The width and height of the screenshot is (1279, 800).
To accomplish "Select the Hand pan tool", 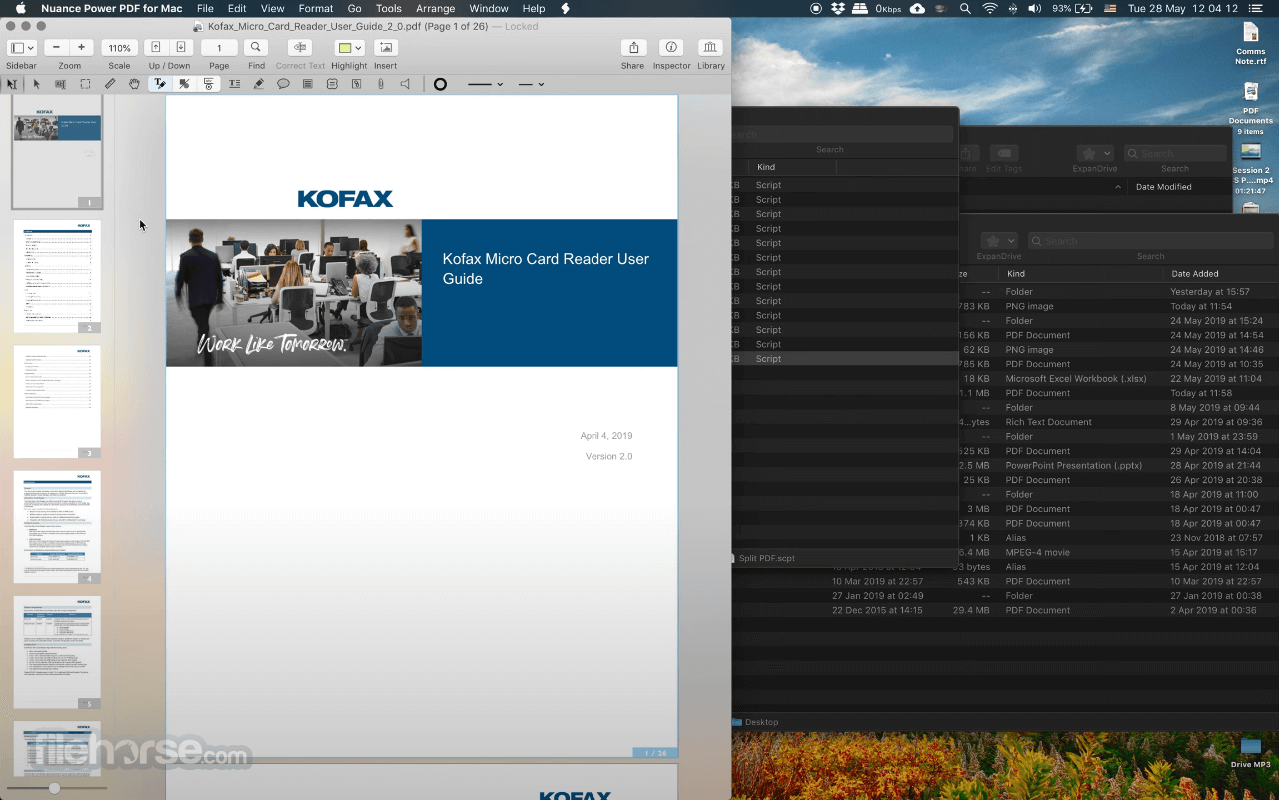I will (134, 84).
